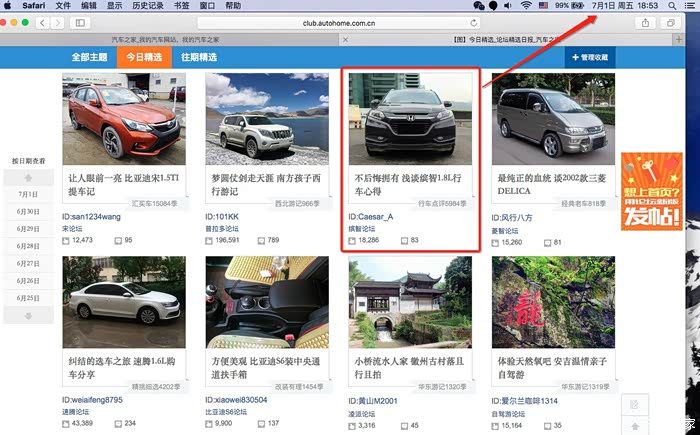Open the 窗口 menu
This screenshot has height=435, width=700.
[207, 5]
